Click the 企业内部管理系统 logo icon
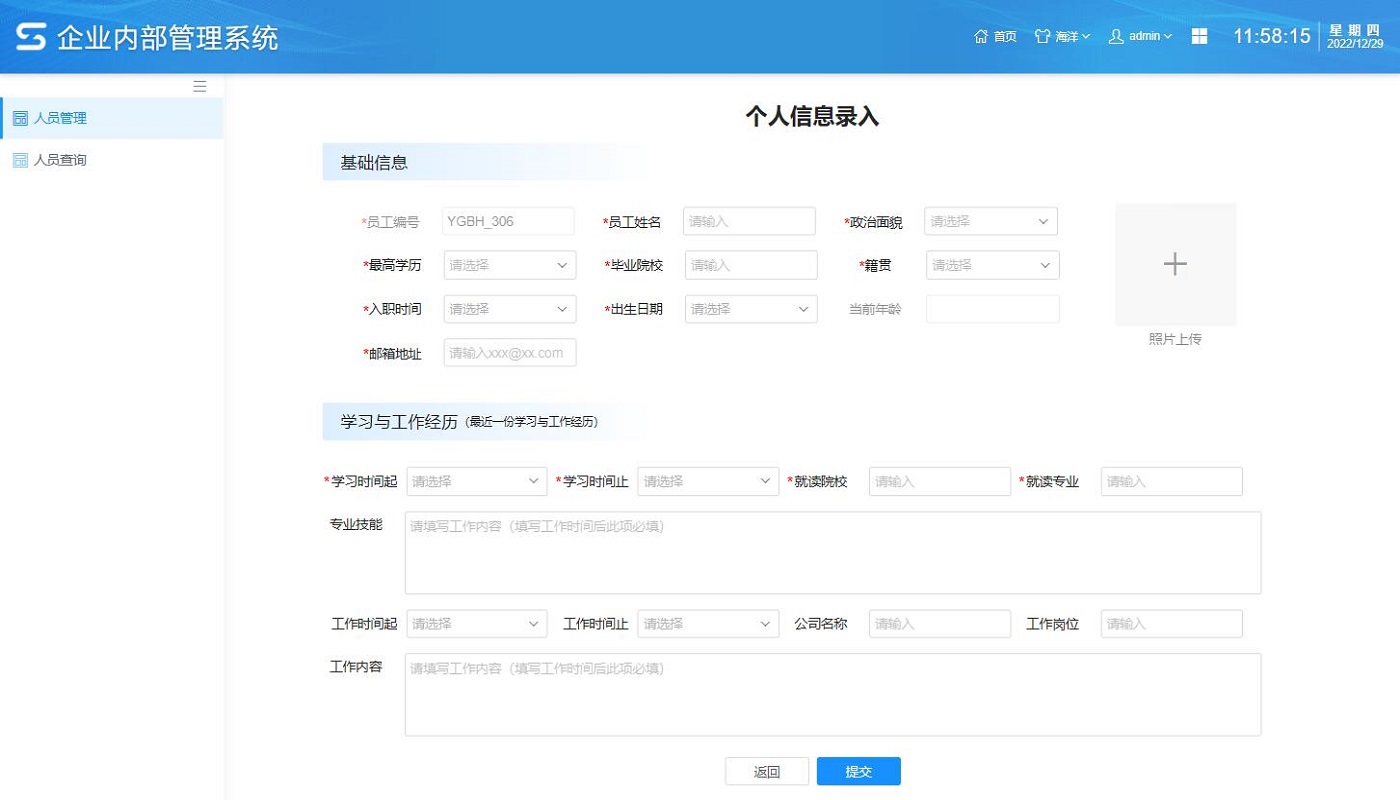The height and width of the screenshot is (800, 1400). point(30,36)
